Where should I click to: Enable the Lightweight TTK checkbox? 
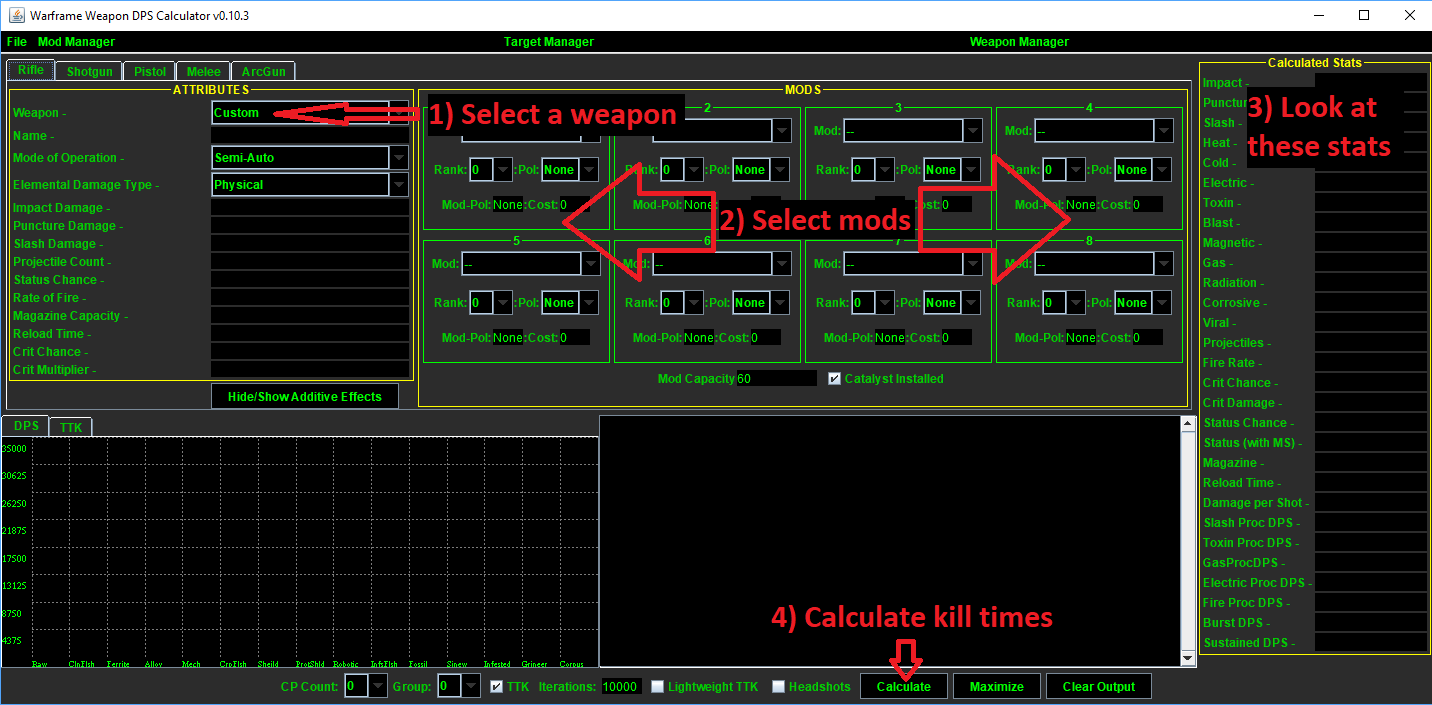tap(657, 687)
